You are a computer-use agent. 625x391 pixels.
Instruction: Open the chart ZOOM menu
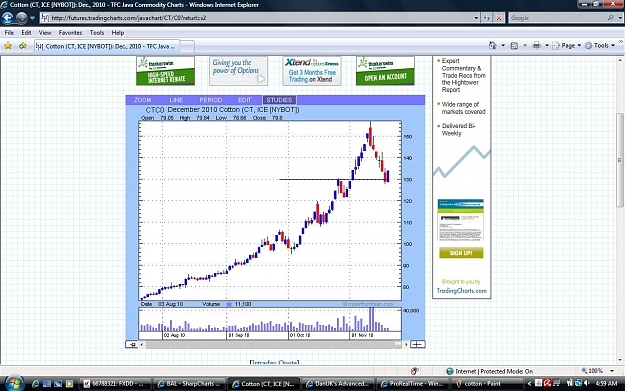[142, 100]
